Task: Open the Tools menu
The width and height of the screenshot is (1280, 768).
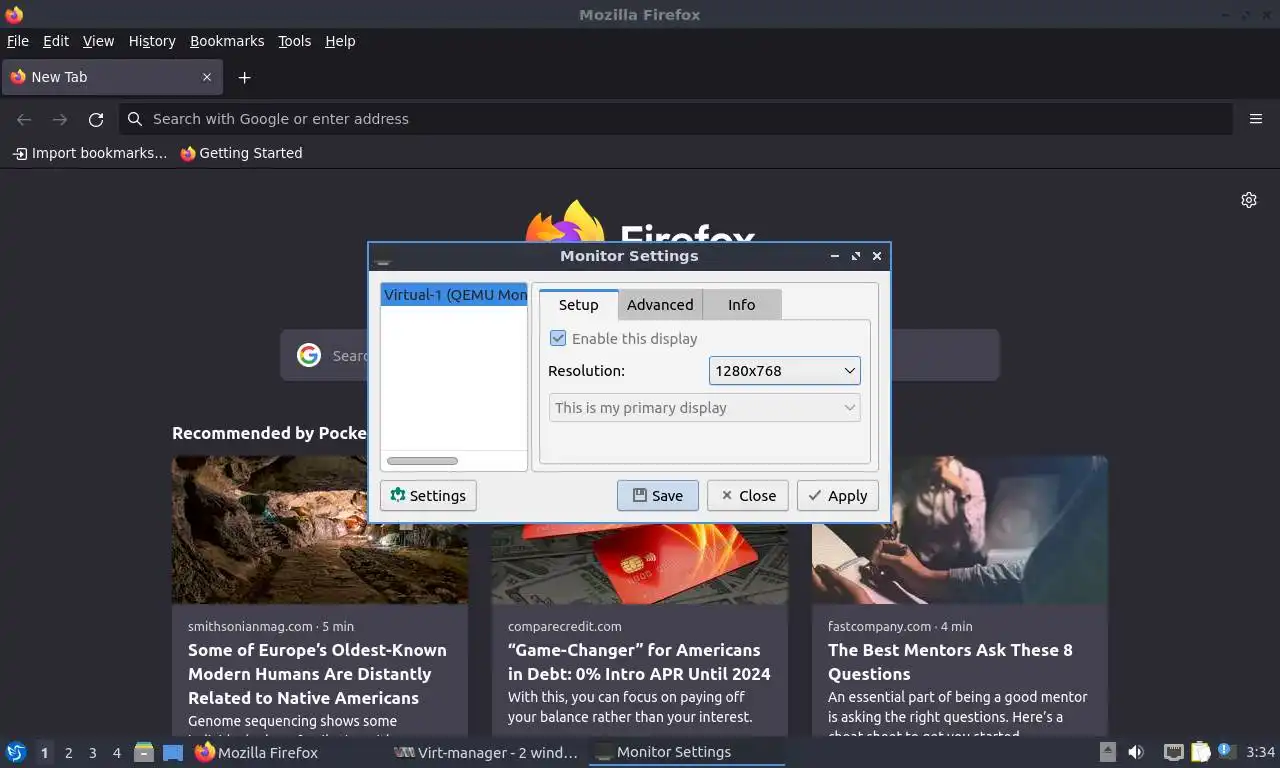Action: (294, 41)
